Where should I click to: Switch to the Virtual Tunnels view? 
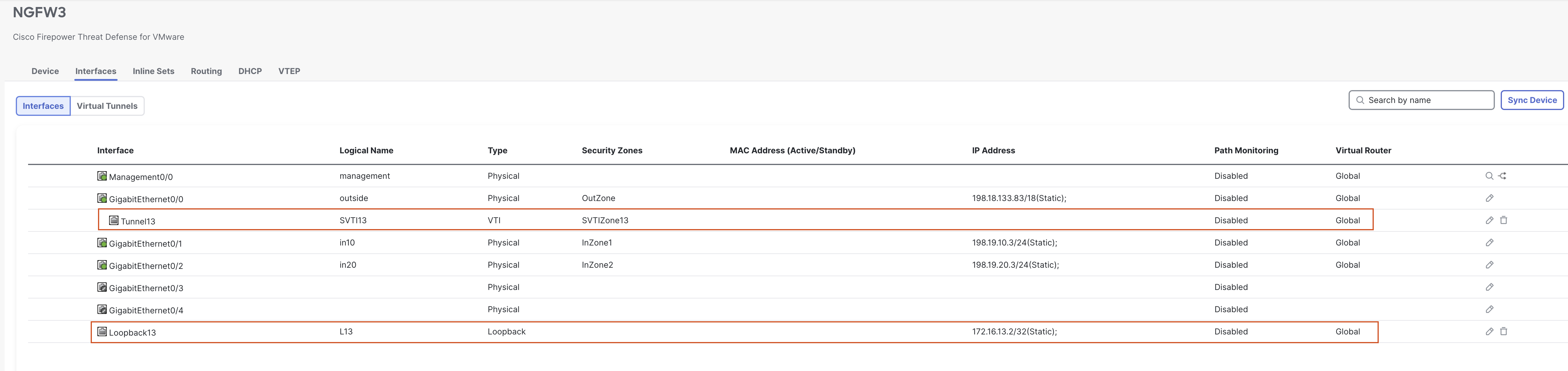click(x=107, y=106)
